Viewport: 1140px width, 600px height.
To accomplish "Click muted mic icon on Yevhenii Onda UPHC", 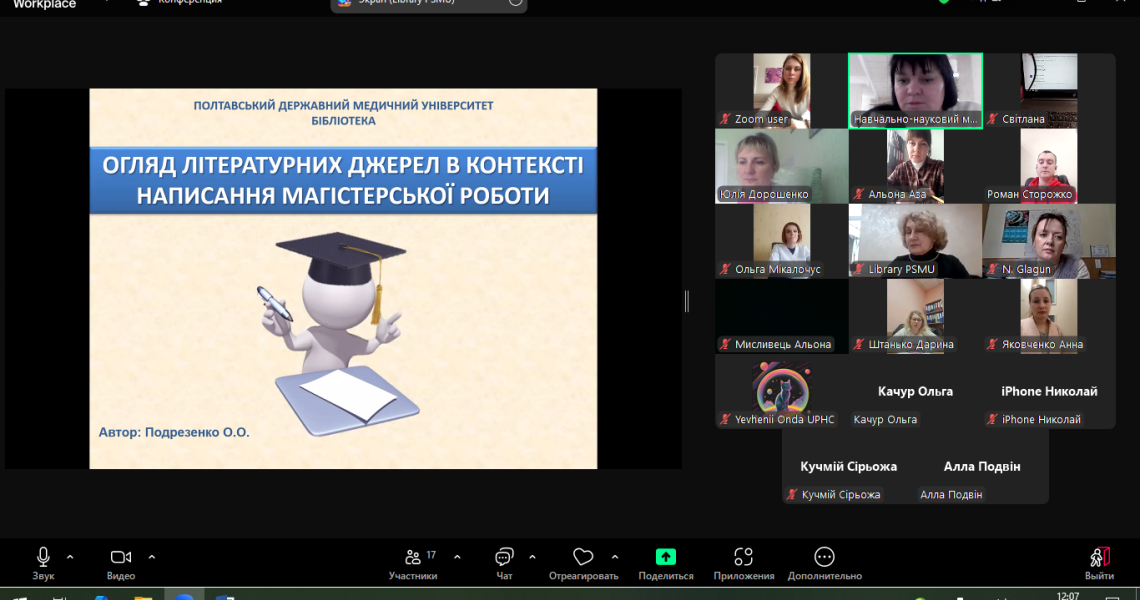I will coord(725,420).
